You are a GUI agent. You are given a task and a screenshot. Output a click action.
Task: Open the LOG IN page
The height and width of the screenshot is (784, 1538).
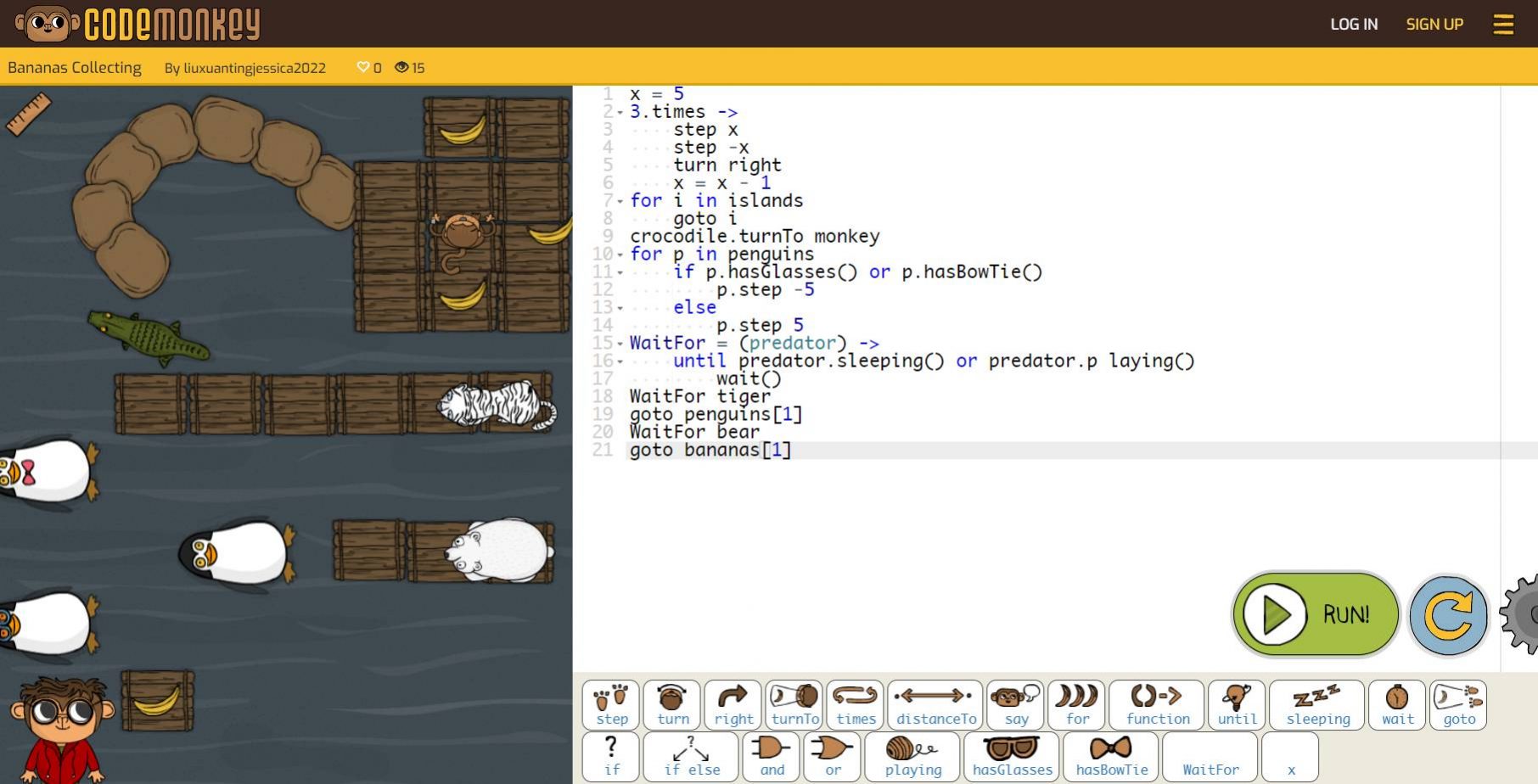1353,24
